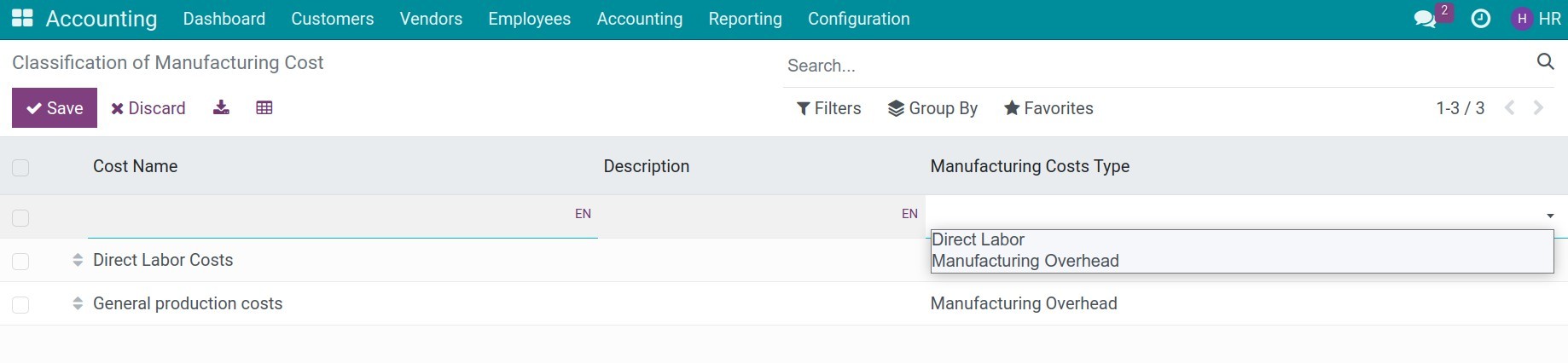The height and width of the screenshot is (363, 1568).
Task: Sort by the Description column header
Action: [x=647, y=166]
